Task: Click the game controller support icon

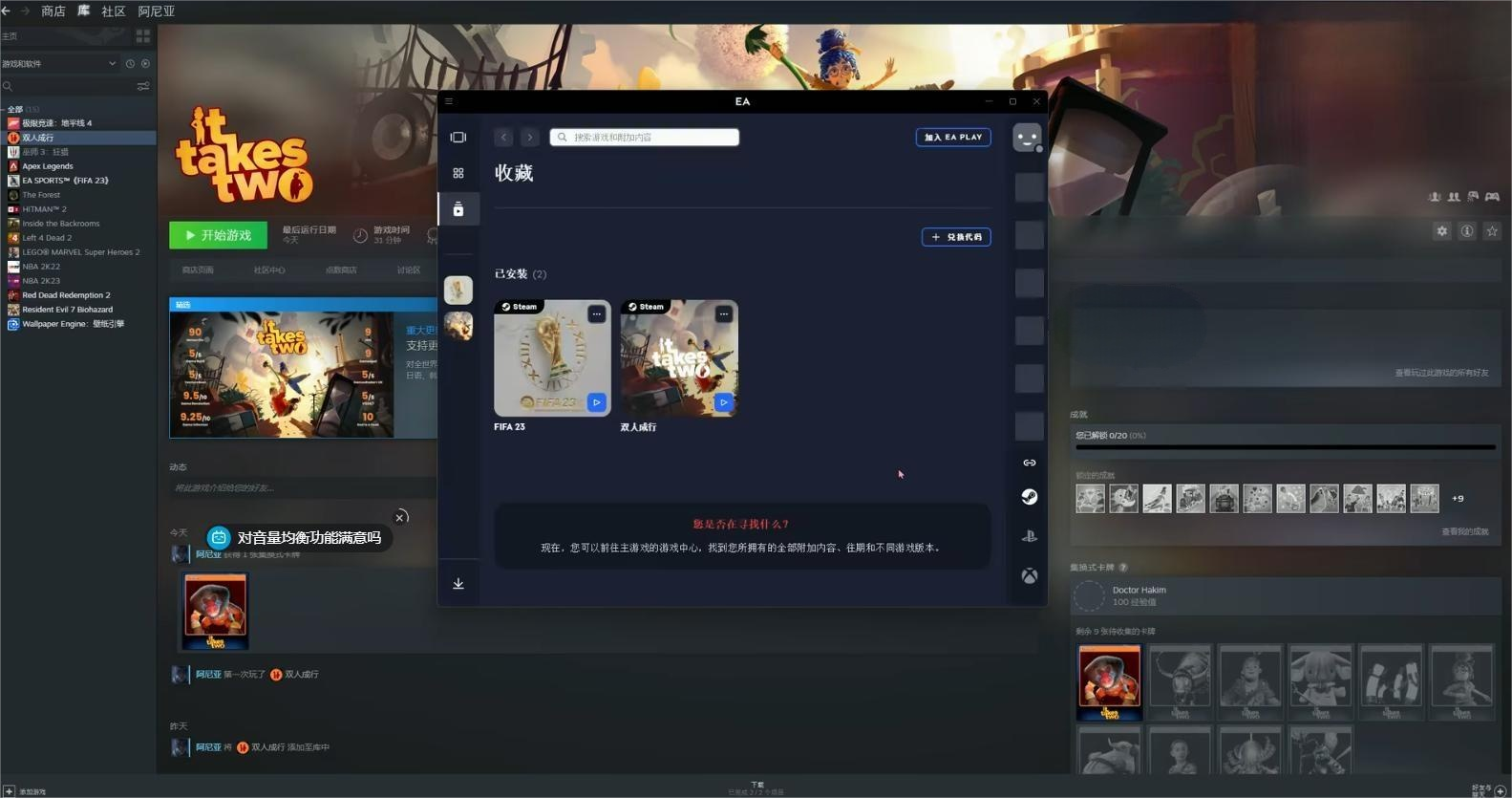Action: pos(1492,197)
